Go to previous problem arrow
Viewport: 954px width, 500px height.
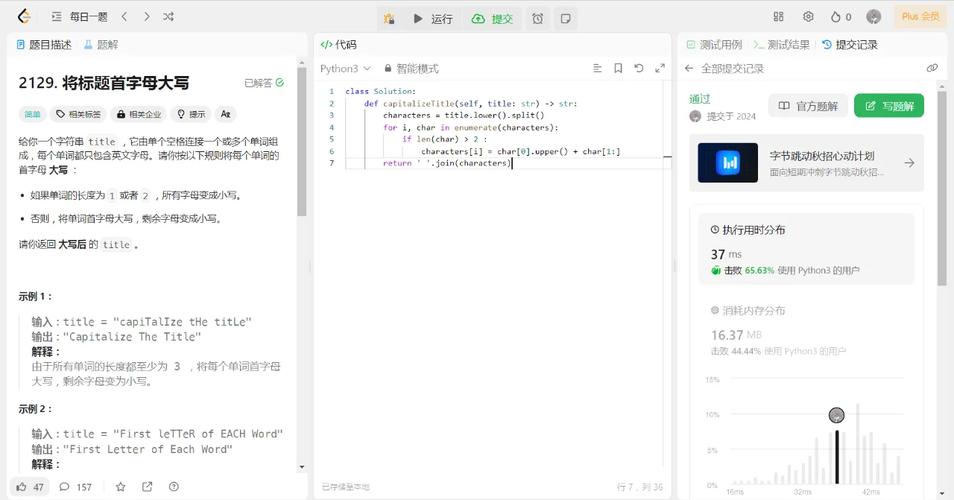click(x=124, y=17)
